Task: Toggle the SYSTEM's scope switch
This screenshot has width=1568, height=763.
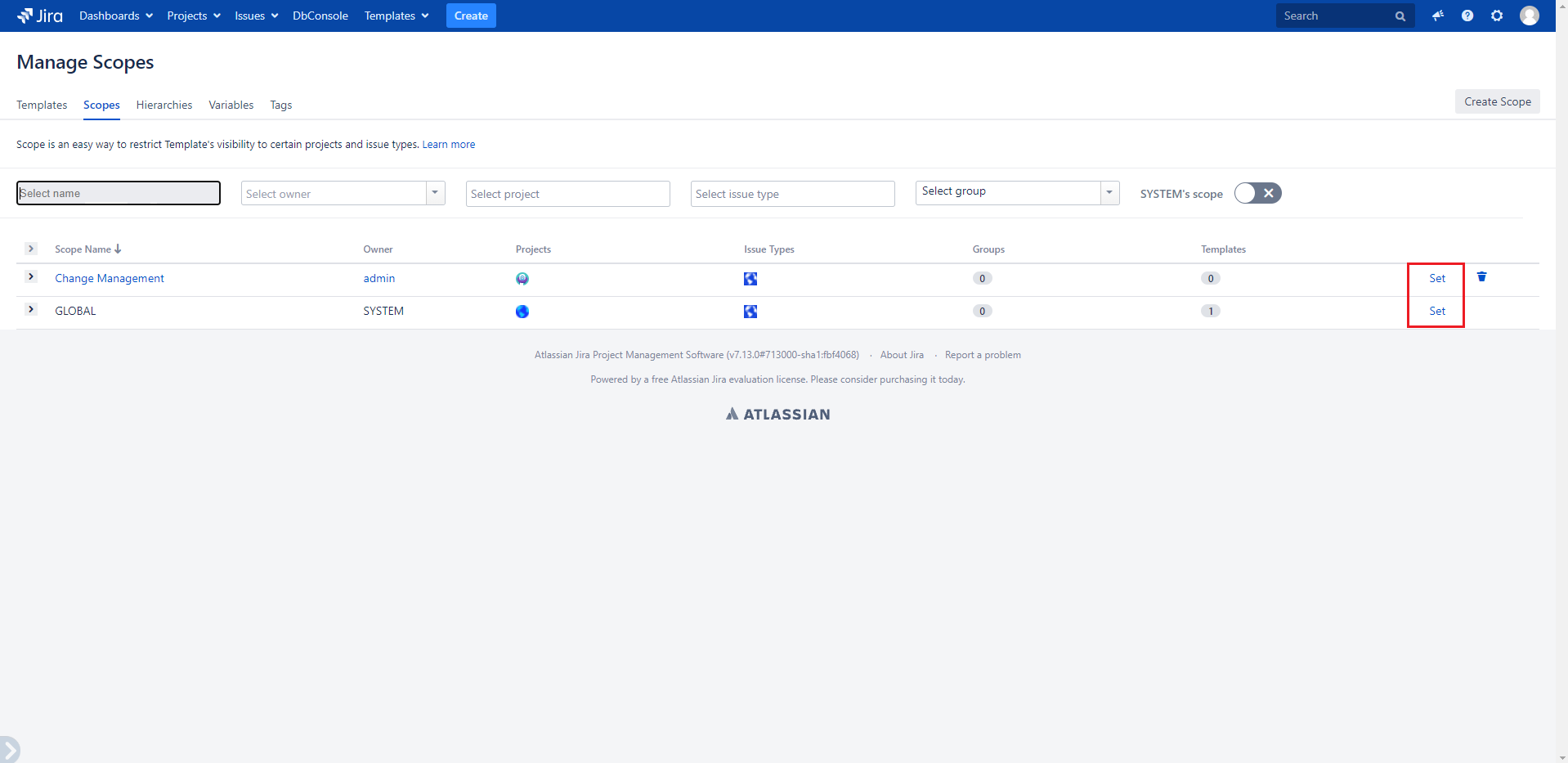Action: tap(1257, 193)
